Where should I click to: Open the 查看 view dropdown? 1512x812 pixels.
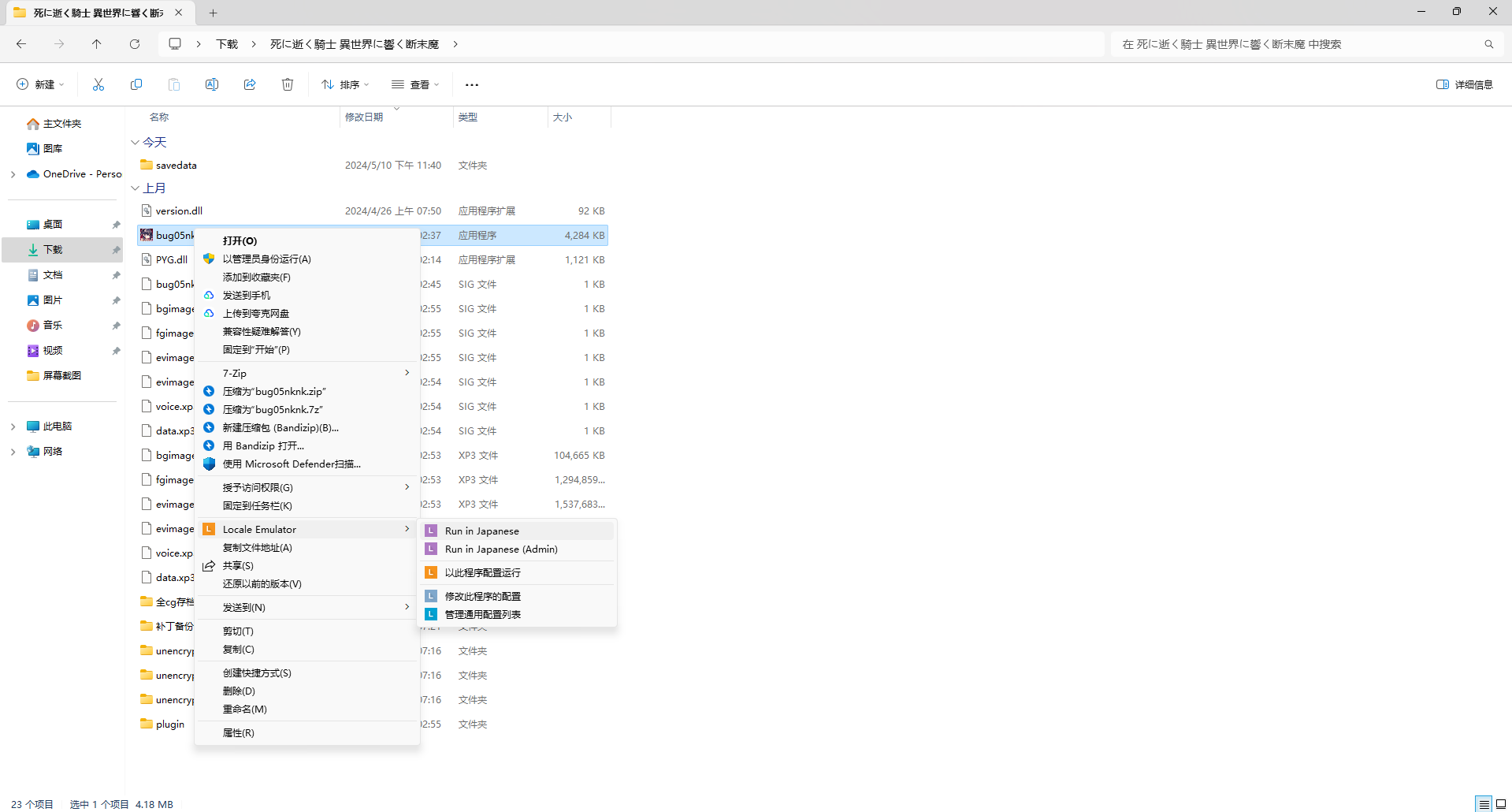coord(415,84)
